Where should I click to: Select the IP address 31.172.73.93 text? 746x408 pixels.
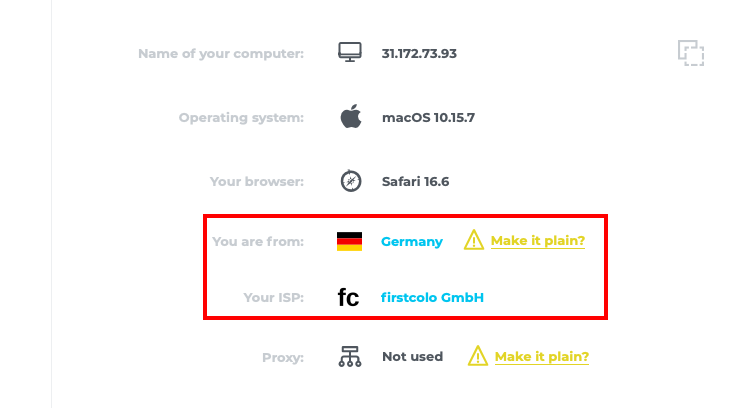(x=419, y=53)
